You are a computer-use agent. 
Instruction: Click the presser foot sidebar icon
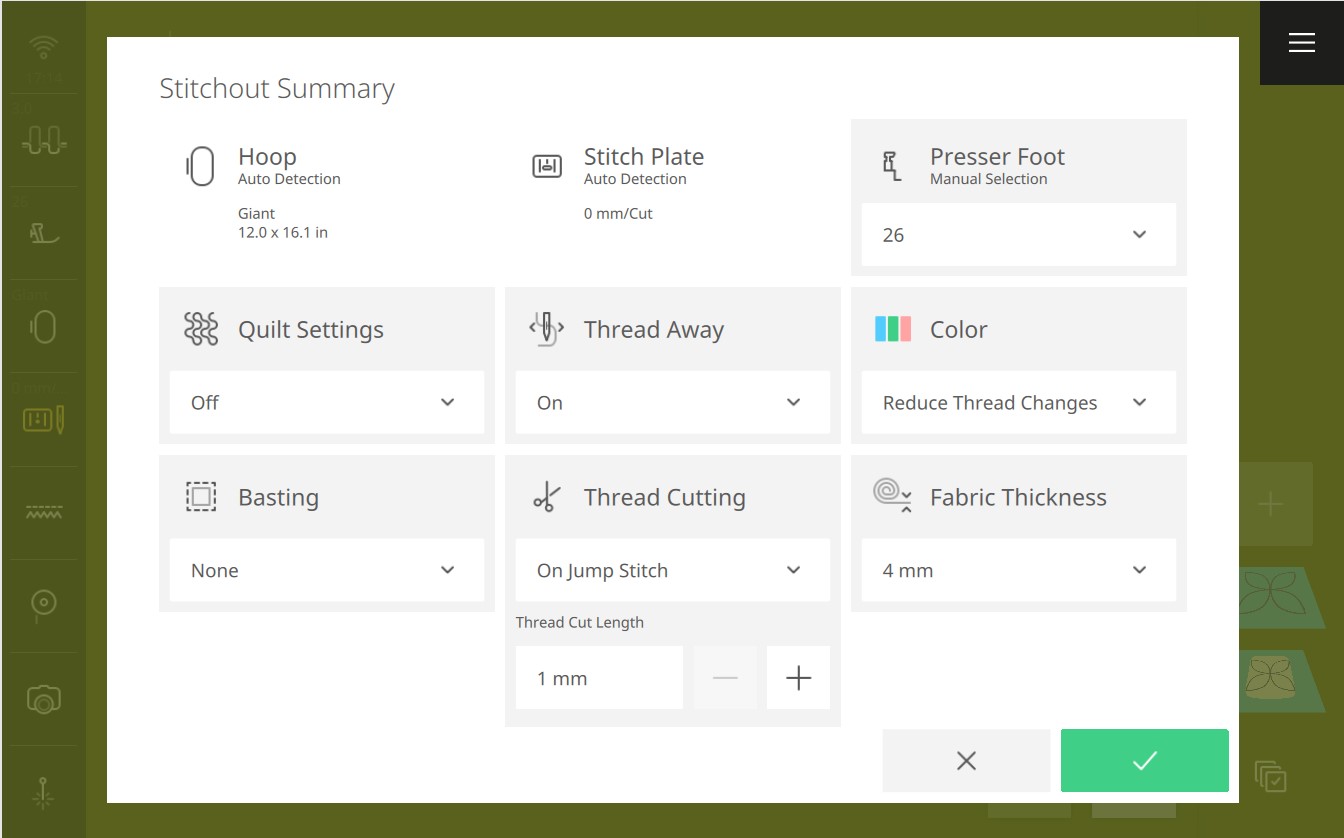(x=43, y=233)
